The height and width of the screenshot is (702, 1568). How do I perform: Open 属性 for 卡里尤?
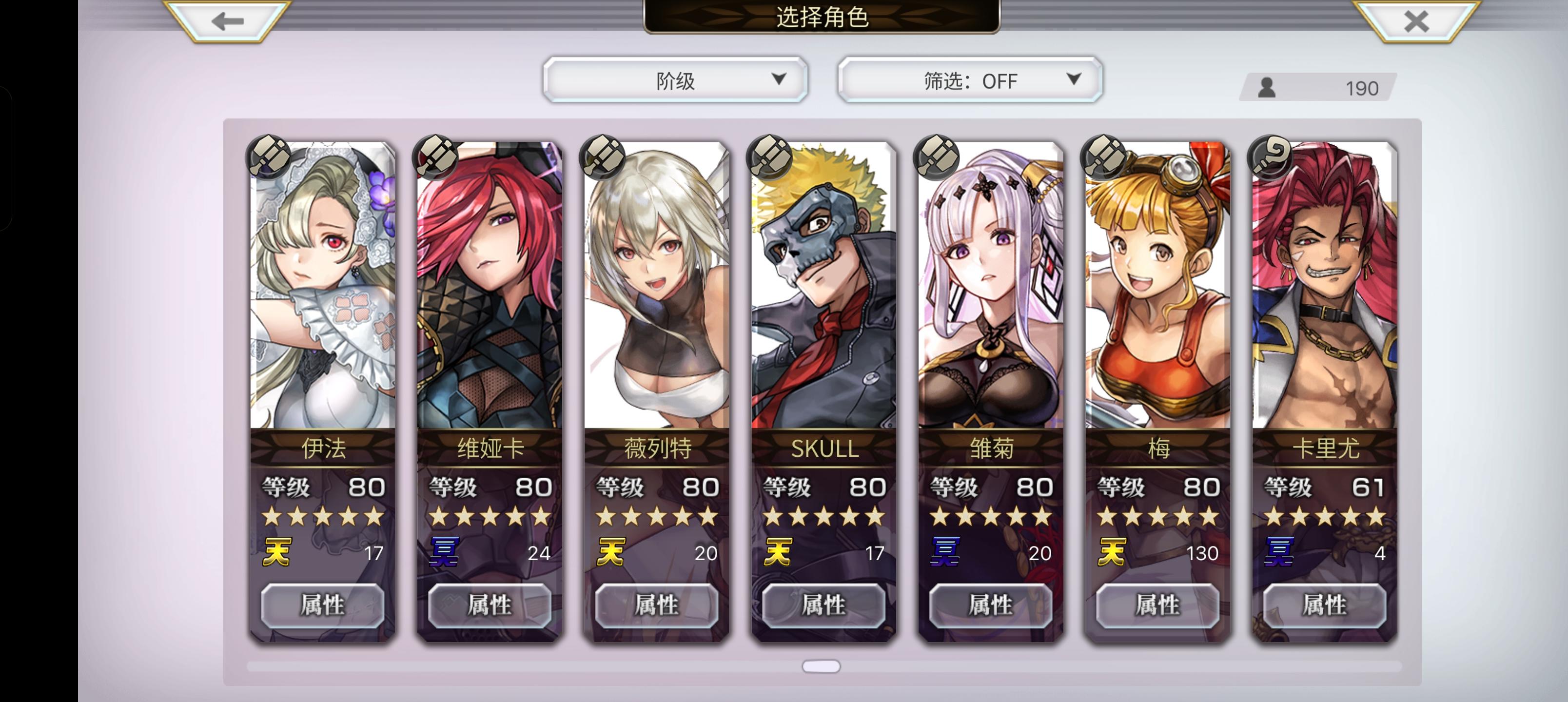[1325, 605]
